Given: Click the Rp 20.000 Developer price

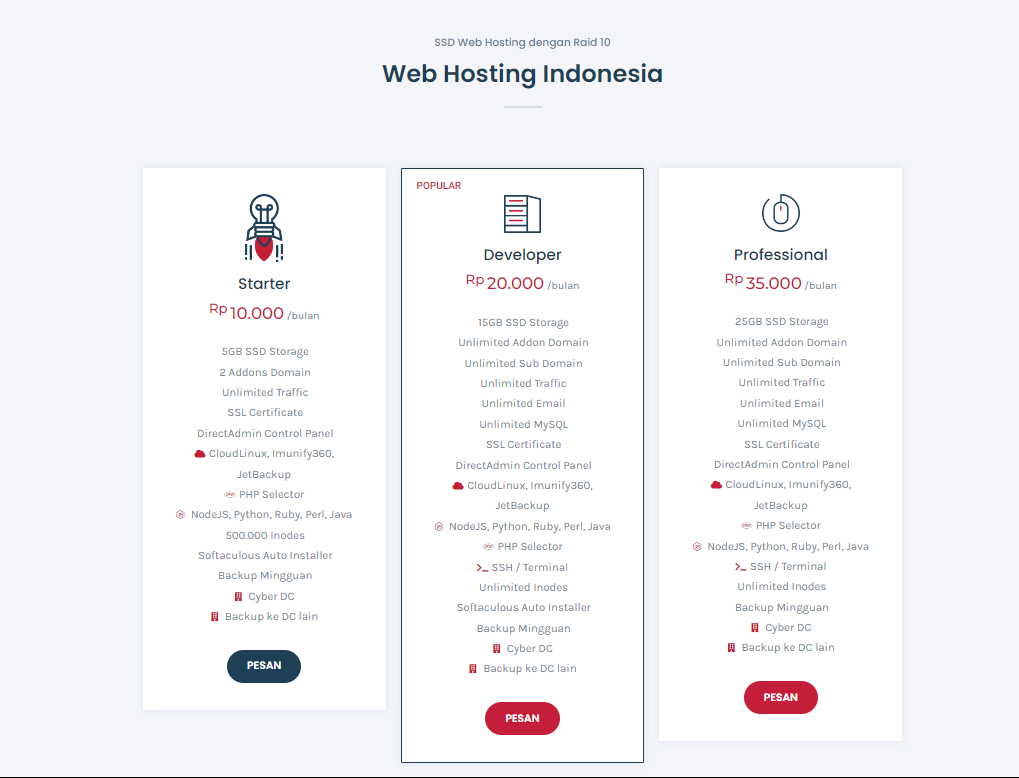Looking at the screenshot, I should coord(514,284).
